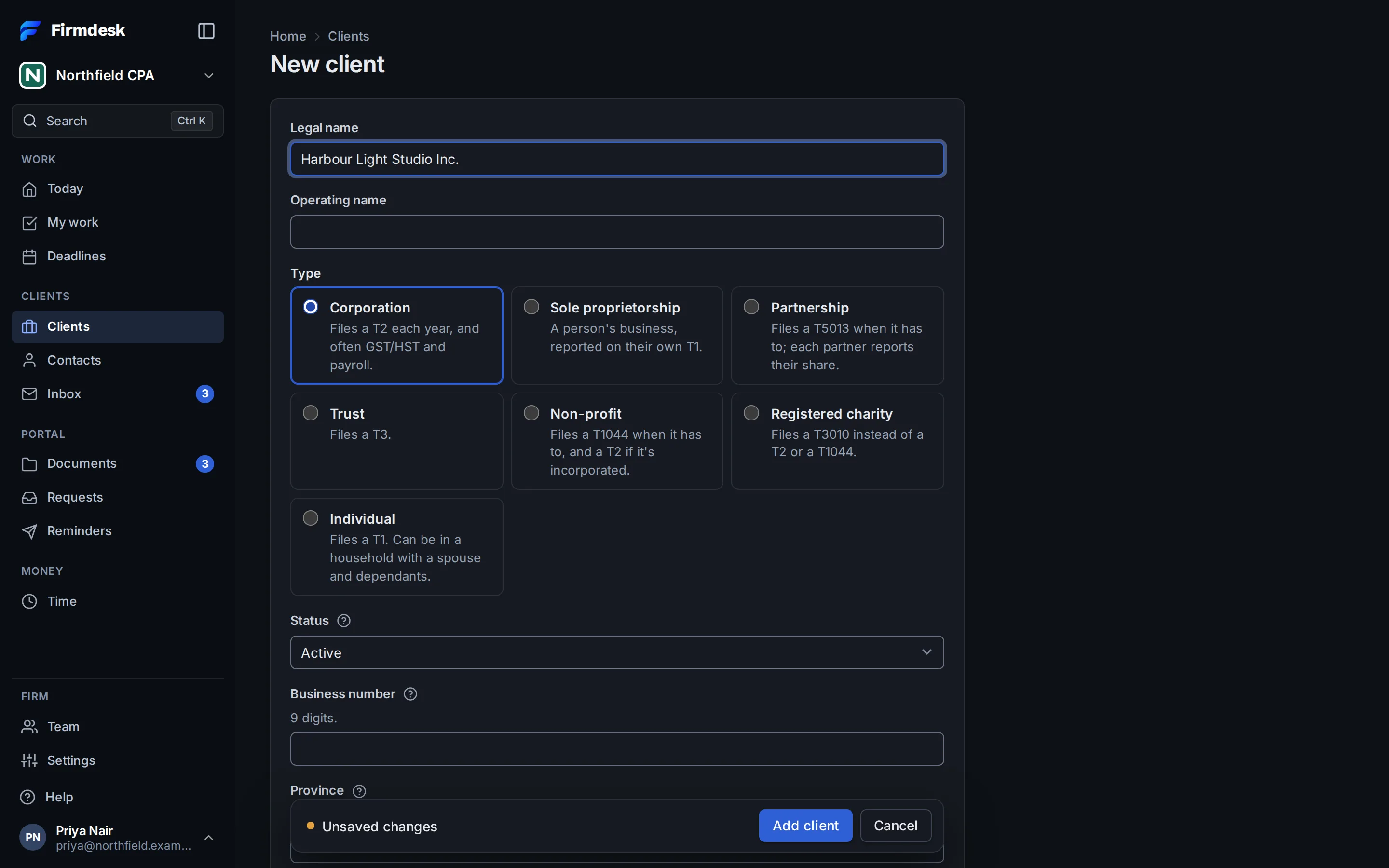The width and height of the screenshot is (1389, 868).
Task: Click the Province help question icon
Action: coord(359,791)
